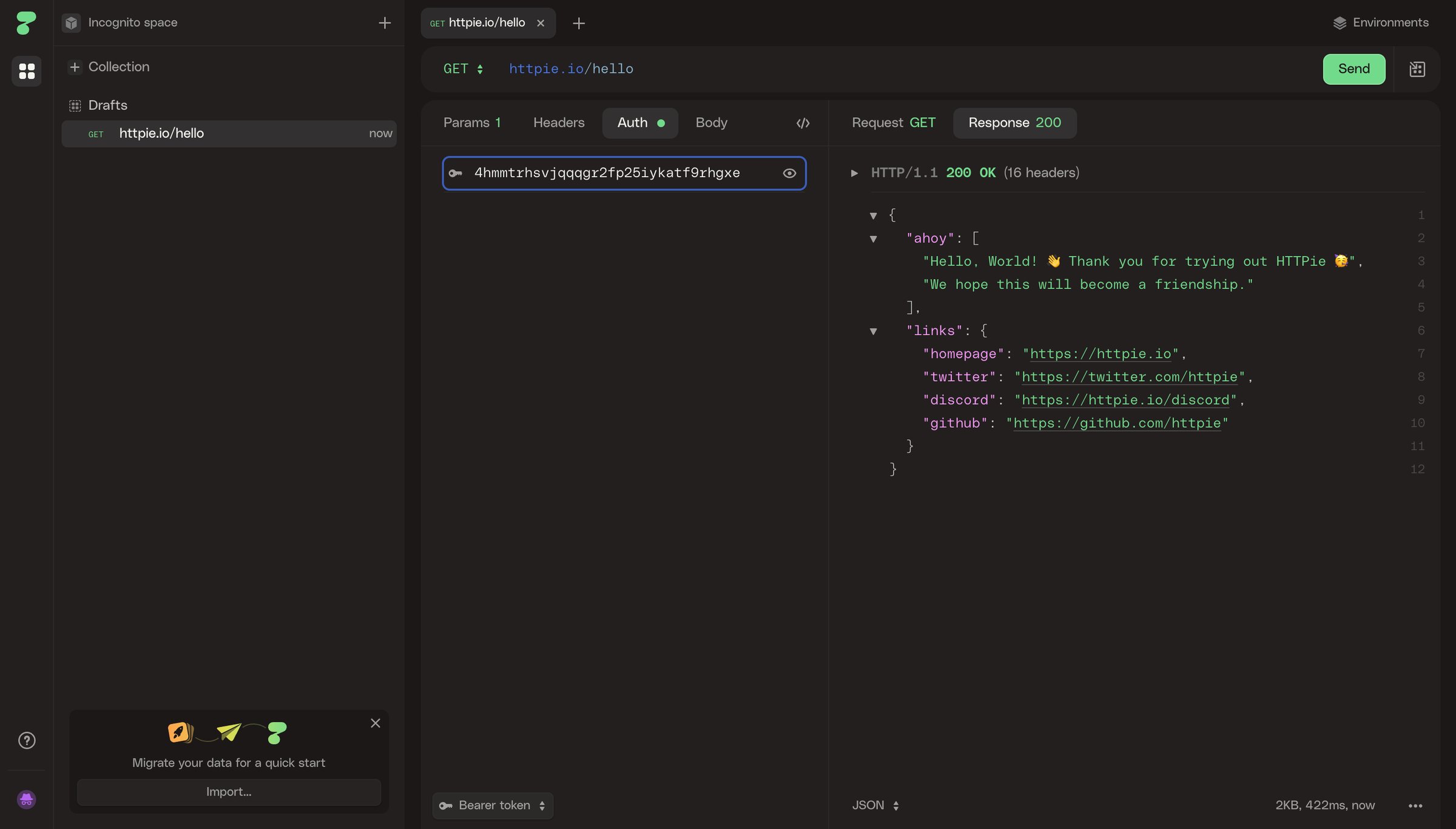Click plus icon beside Collection
The width and height of the screenshot is (1456, 829).
tap(75, 67)
